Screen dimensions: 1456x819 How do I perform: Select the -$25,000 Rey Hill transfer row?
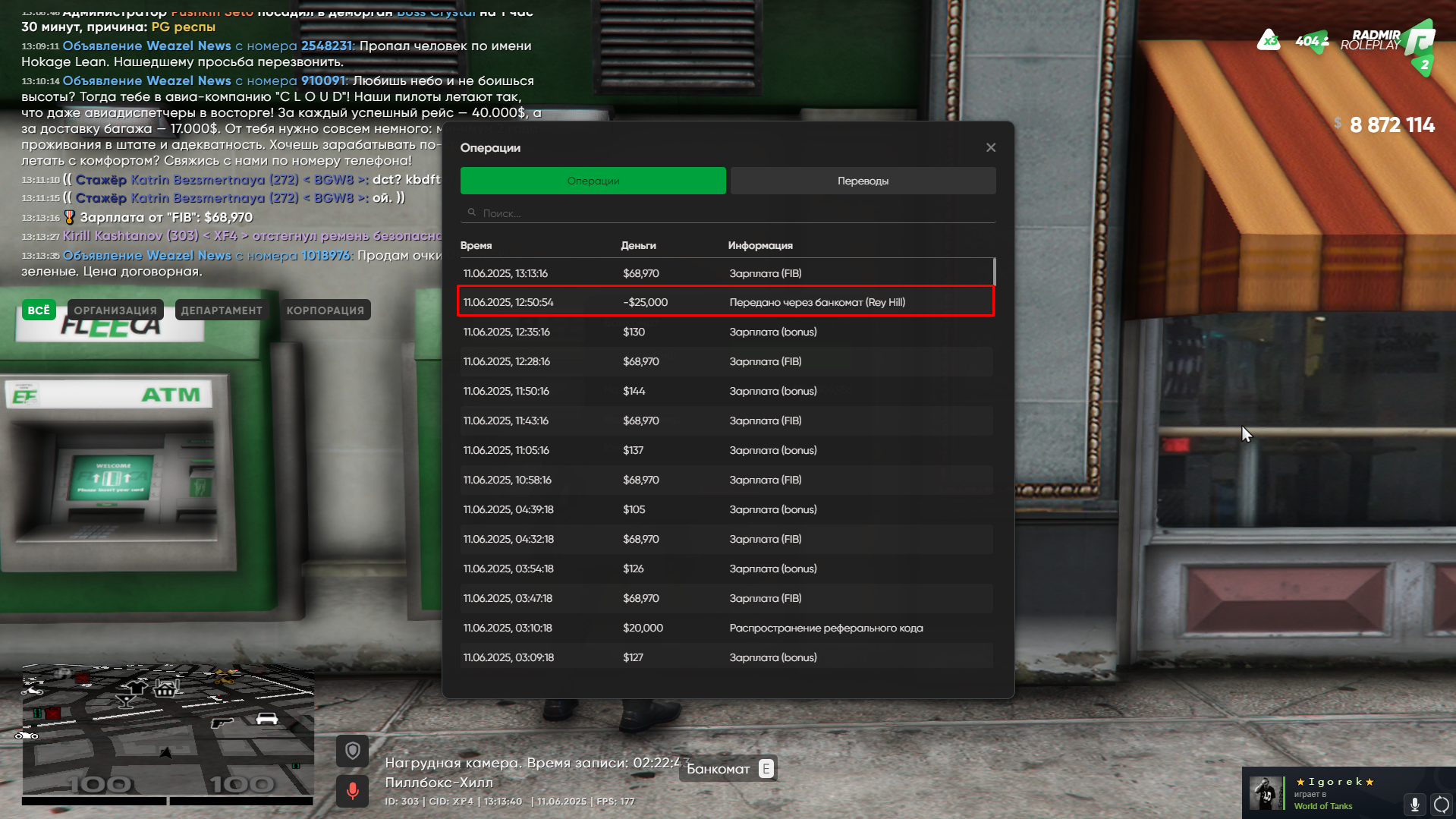click(726, 301)
